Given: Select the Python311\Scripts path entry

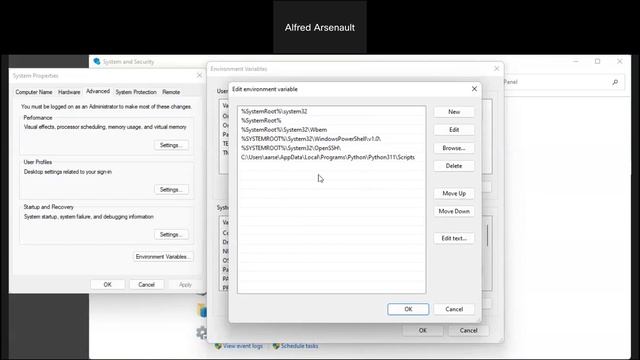Looking at the screenshot, I should point(331,157).
